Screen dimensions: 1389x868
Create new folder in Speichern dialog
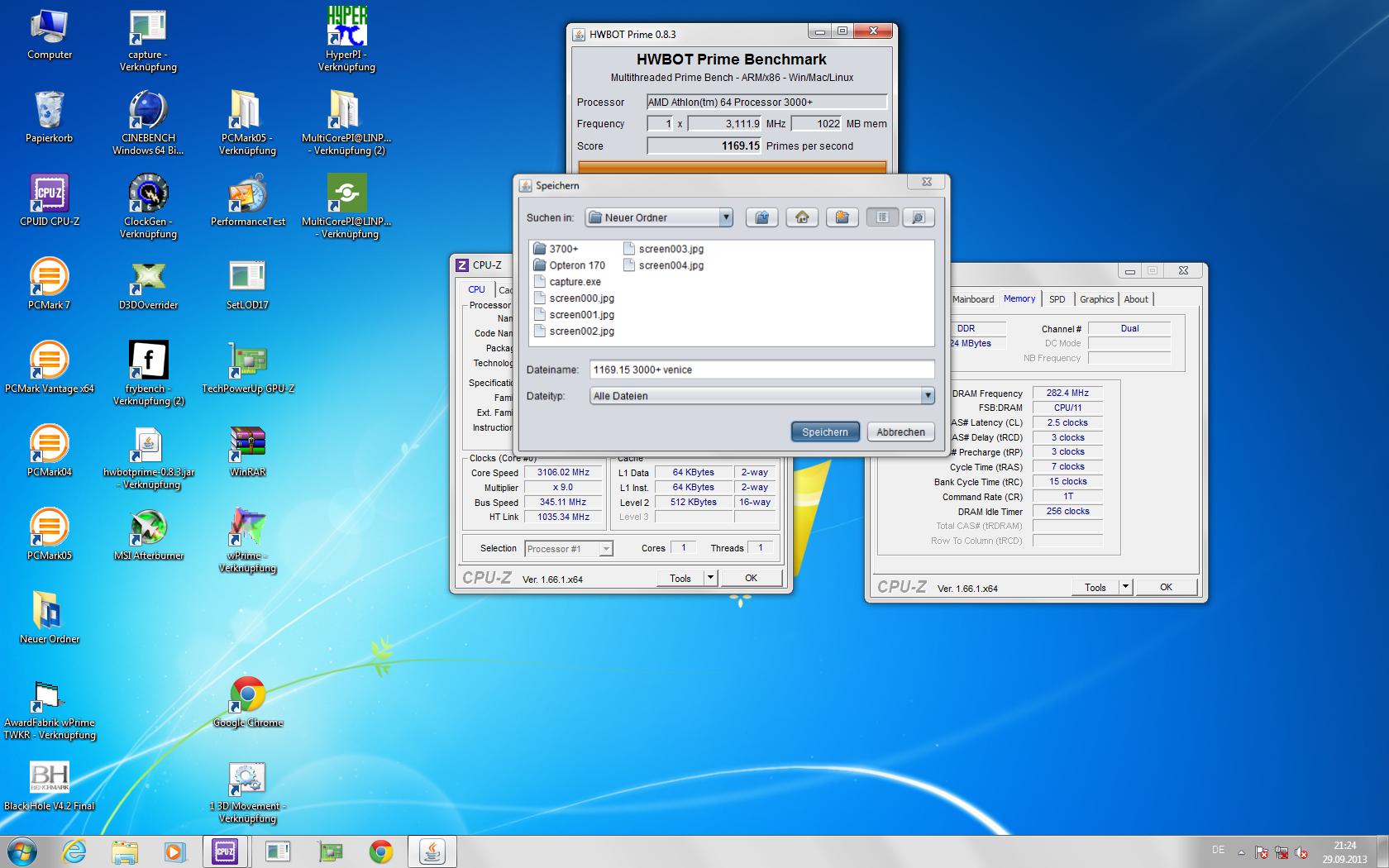(x=842, y=217)
